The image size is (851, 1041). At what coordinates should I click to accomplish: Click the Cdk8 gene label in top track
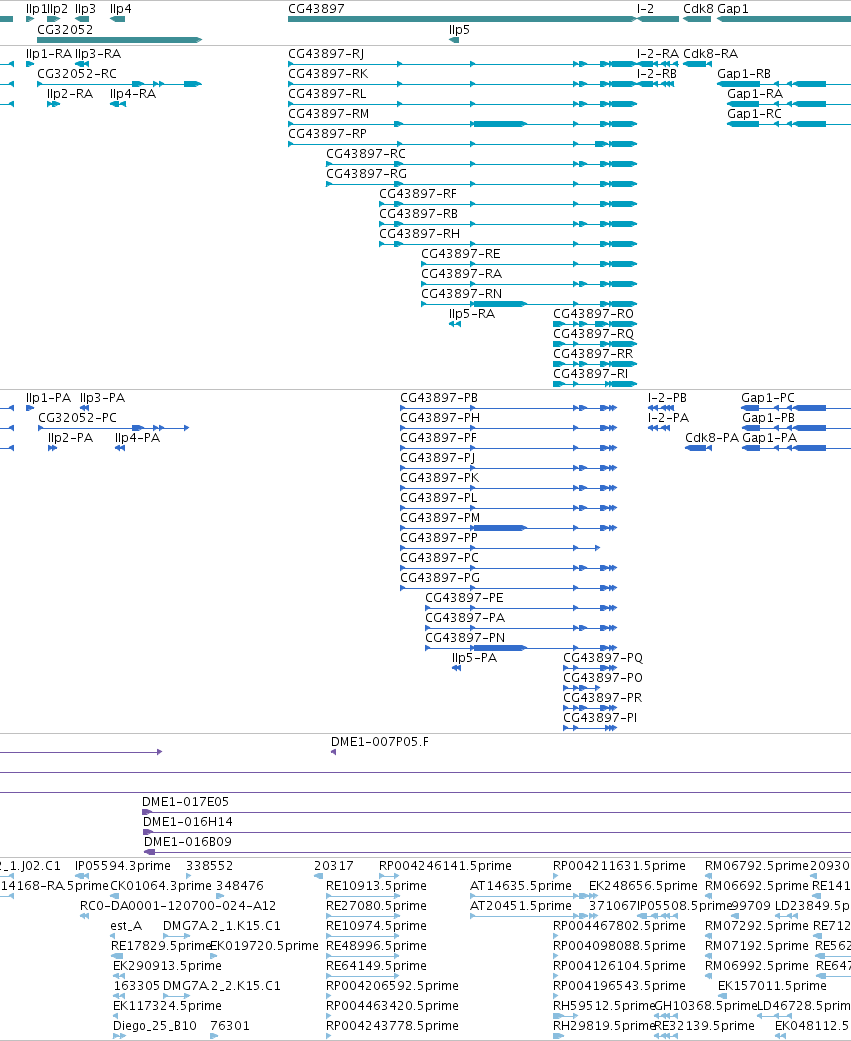tap(698, 9)
